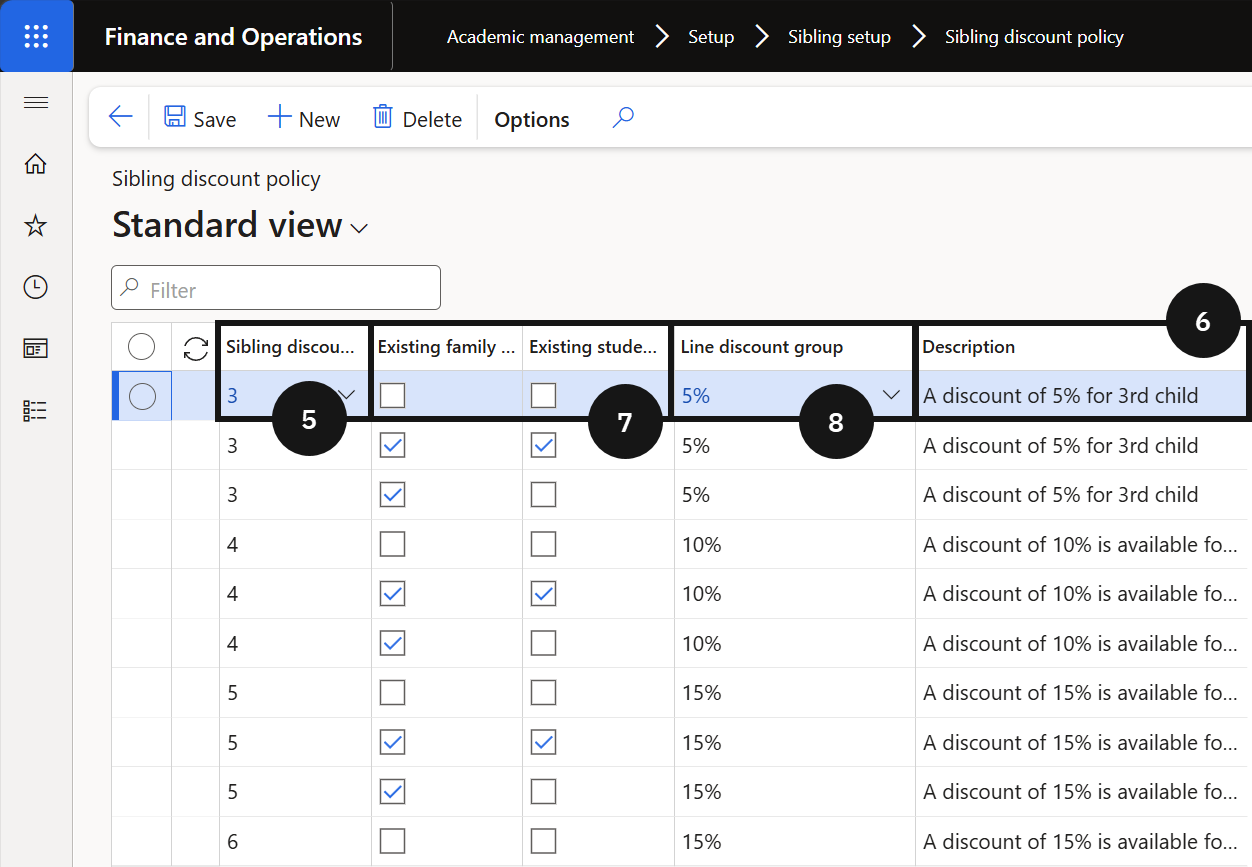Click the Sibling setup breadcrumb

point(839,37)
